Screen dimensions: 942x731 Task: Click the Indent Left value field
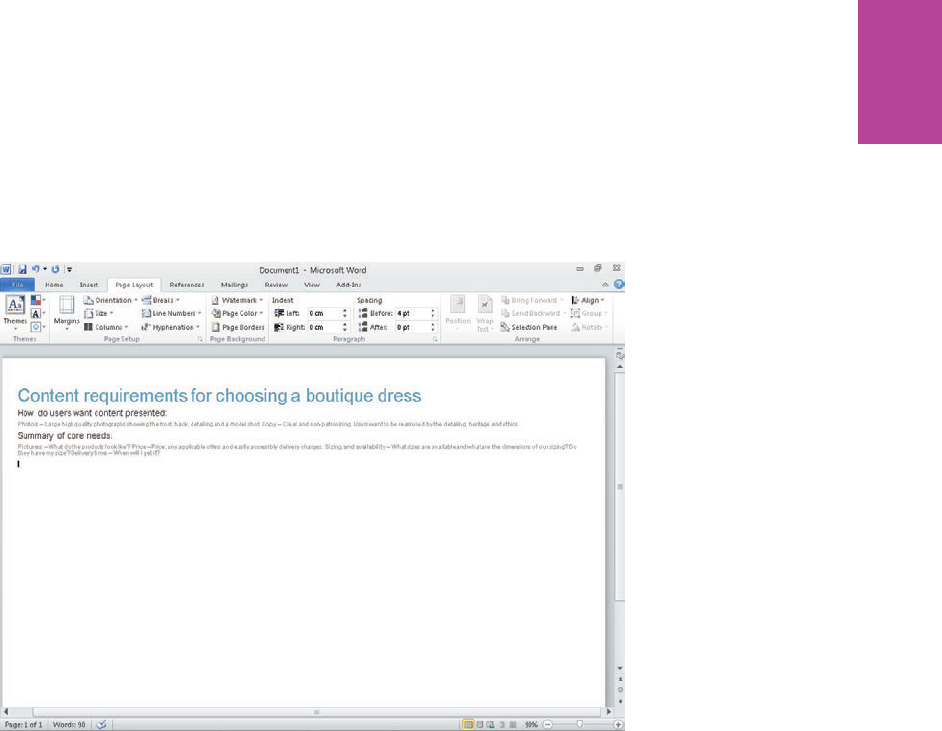324,314
